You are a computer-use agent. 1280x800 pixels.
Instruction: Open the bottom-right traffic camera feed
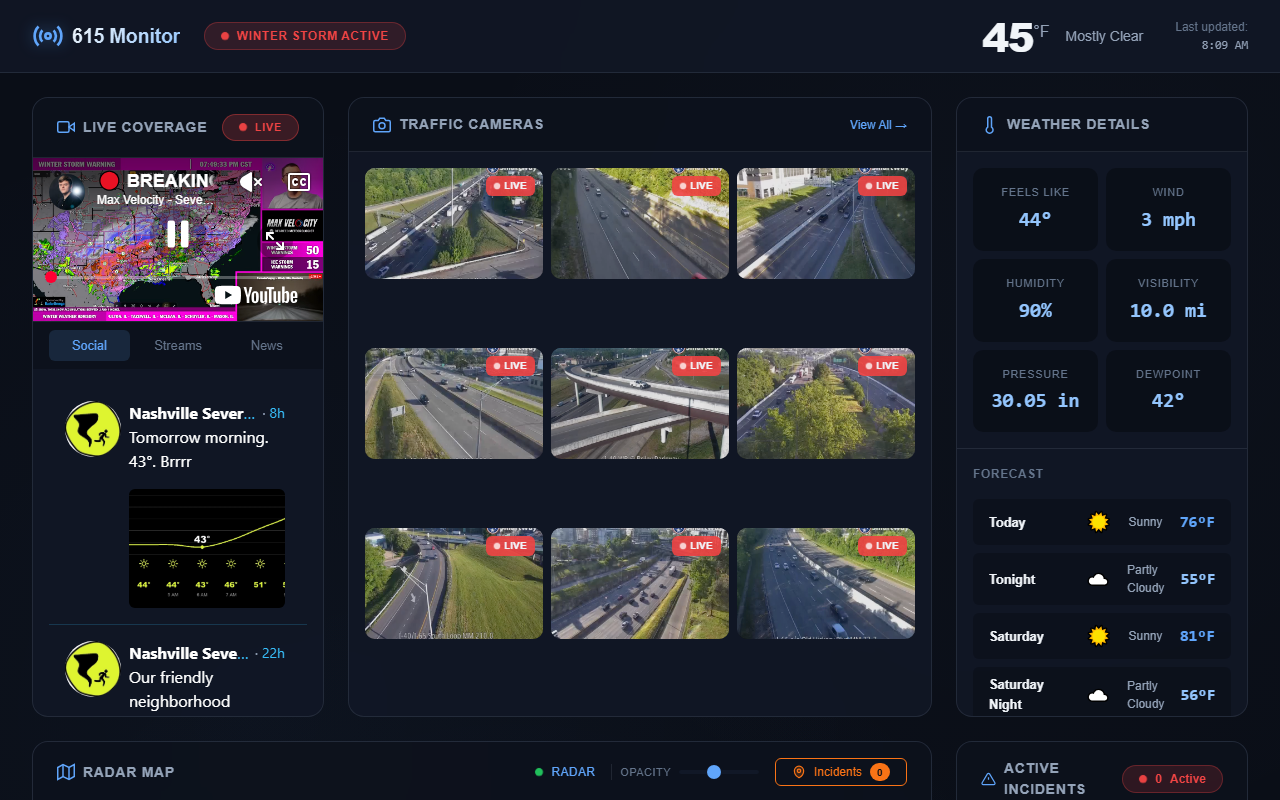pos(826,583)
